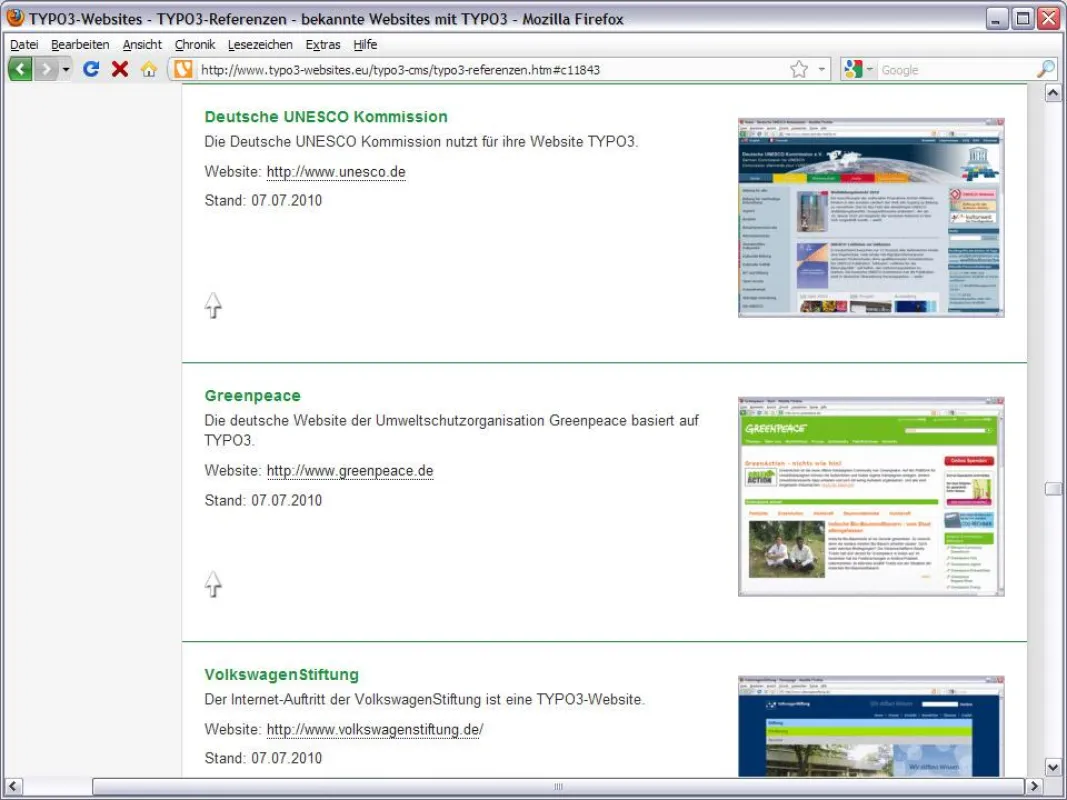This screenshot has width=1067, height=800.
Task: Click the Forward navigation arrow
Action: tap(46, 69)
